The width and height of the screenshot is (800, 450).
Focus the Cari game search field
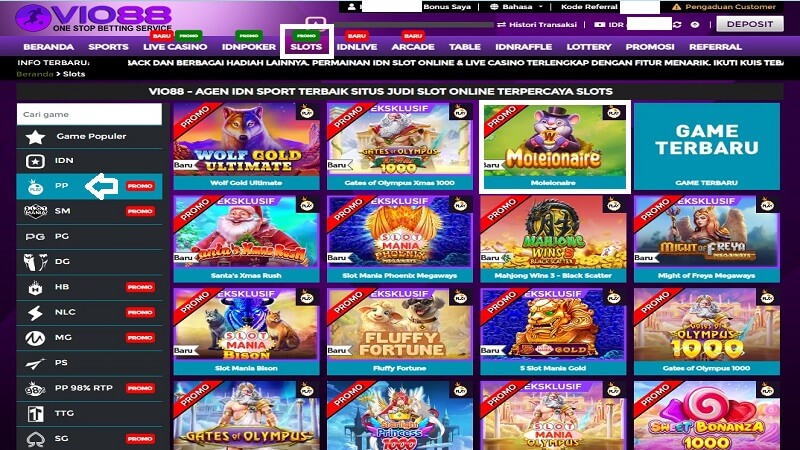89,114
